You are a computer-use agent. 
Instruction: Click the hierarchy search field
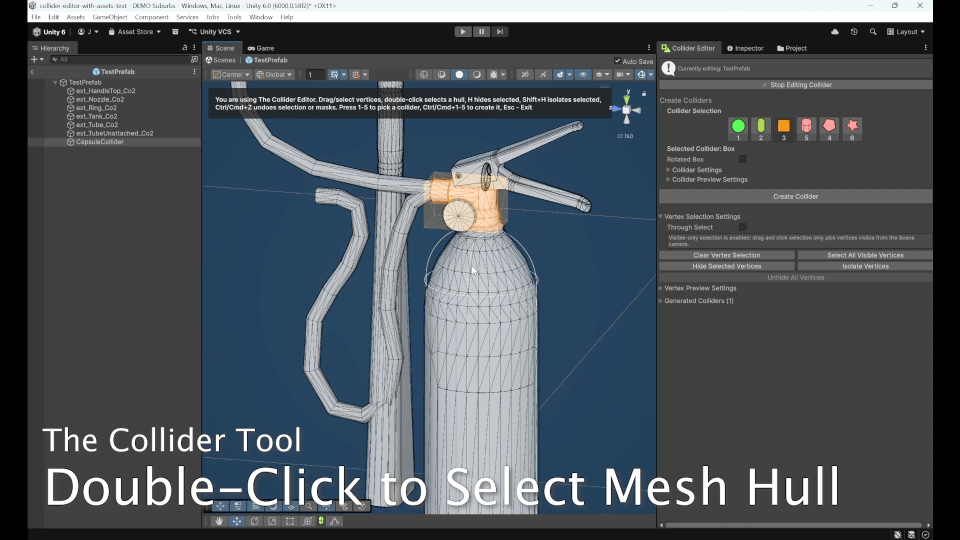point(121,59)
